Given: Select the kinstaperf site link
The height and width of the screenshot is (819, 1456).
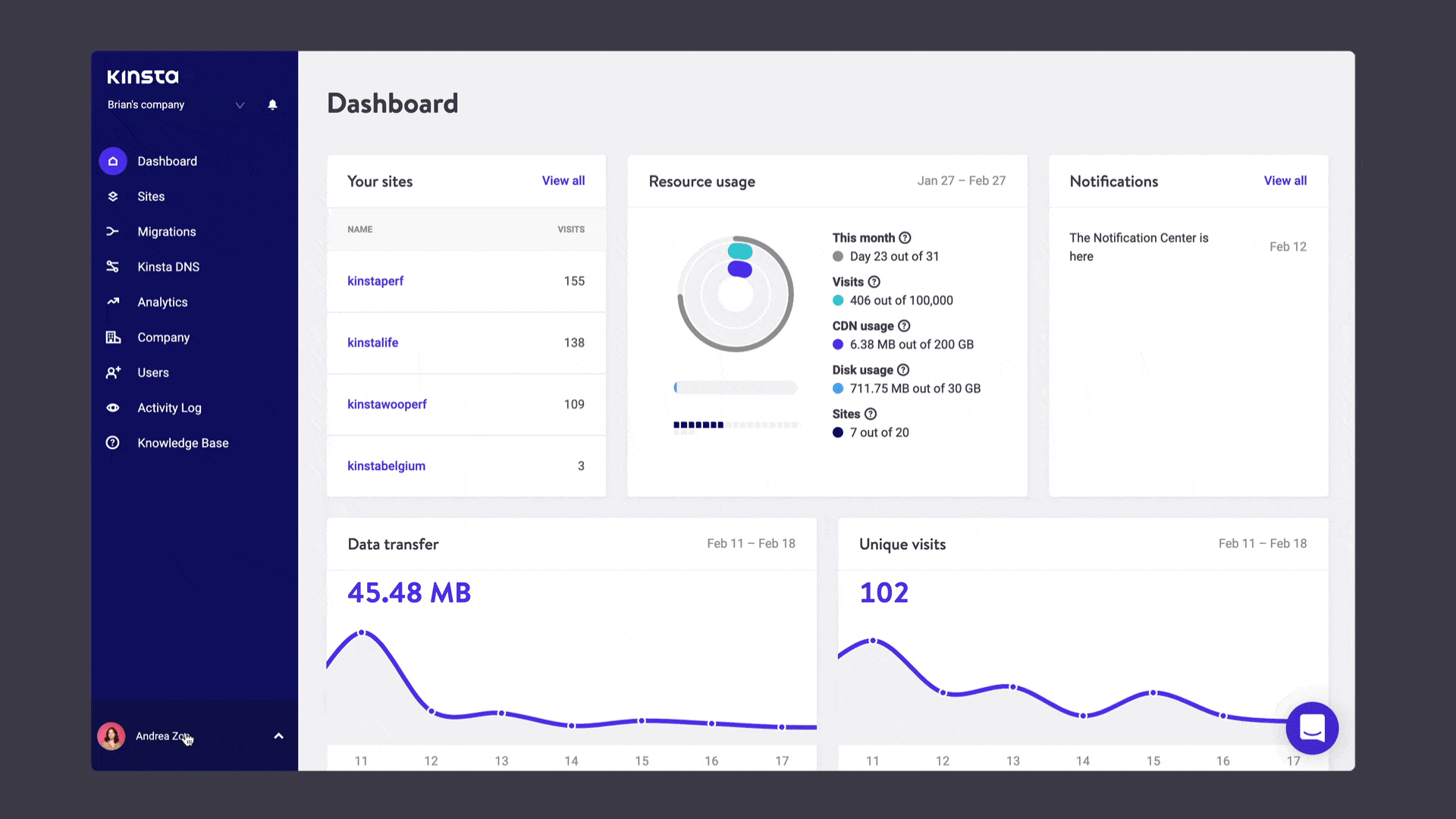Looking at the screenshot, I should click(x=375, y=281).
